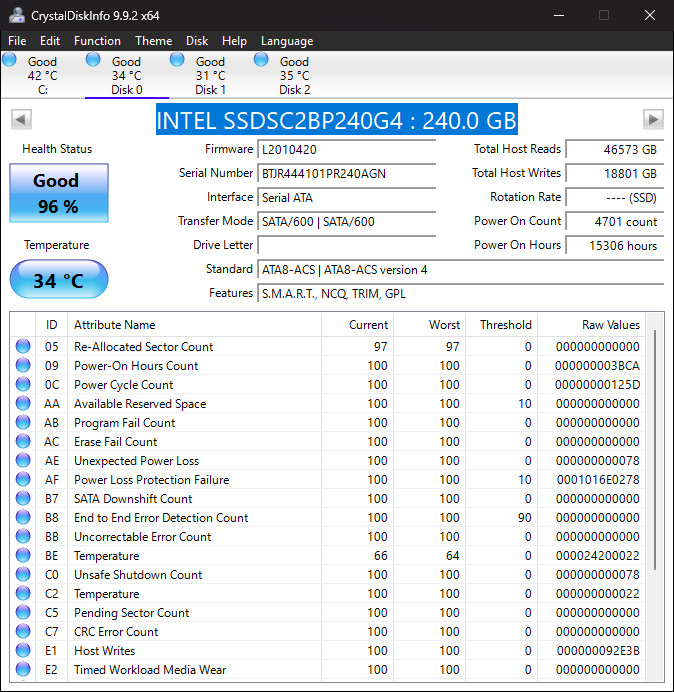
Task: Open the Help menu
Action: point(234,41)
